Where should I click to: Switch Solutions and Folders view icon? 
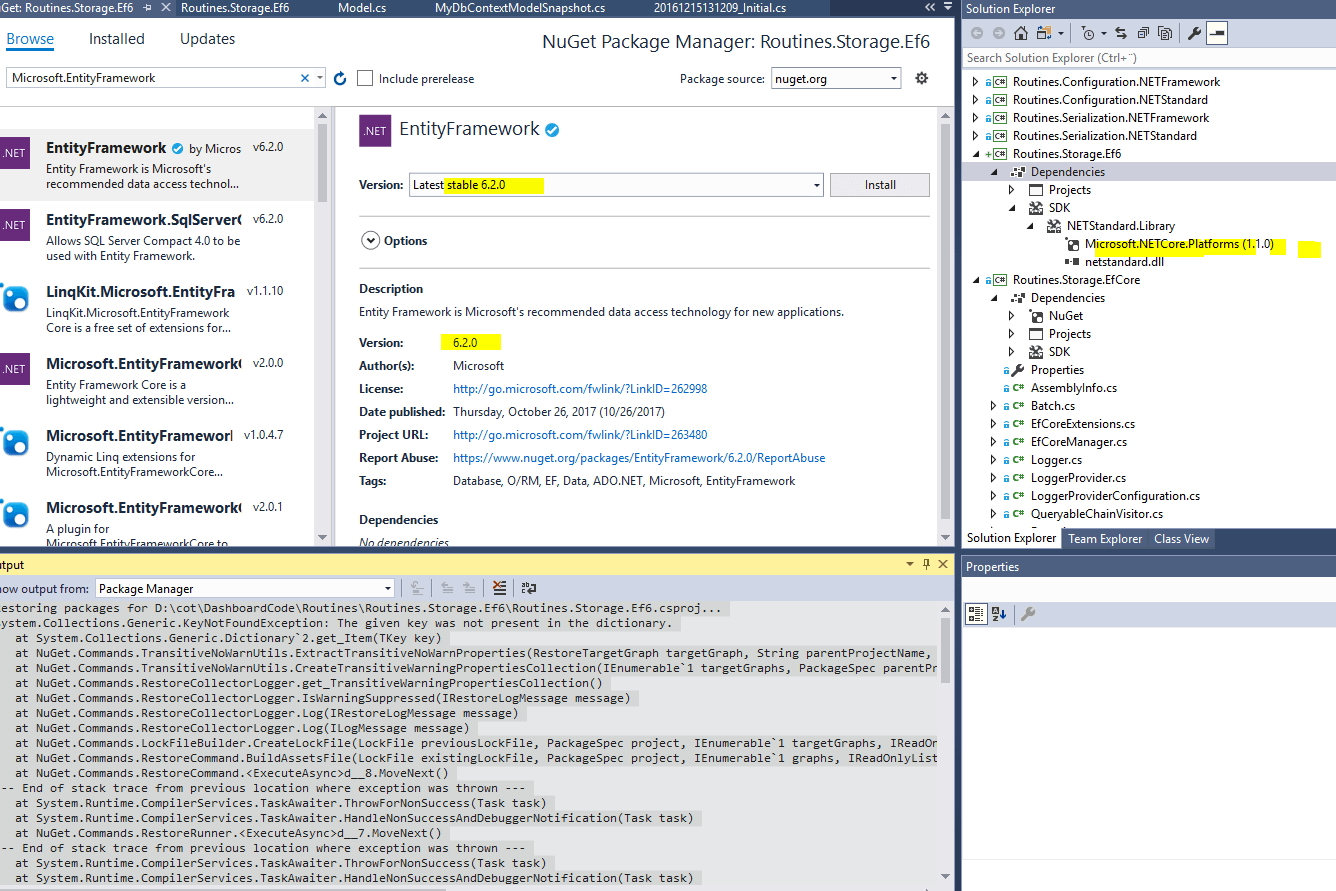1043,33
